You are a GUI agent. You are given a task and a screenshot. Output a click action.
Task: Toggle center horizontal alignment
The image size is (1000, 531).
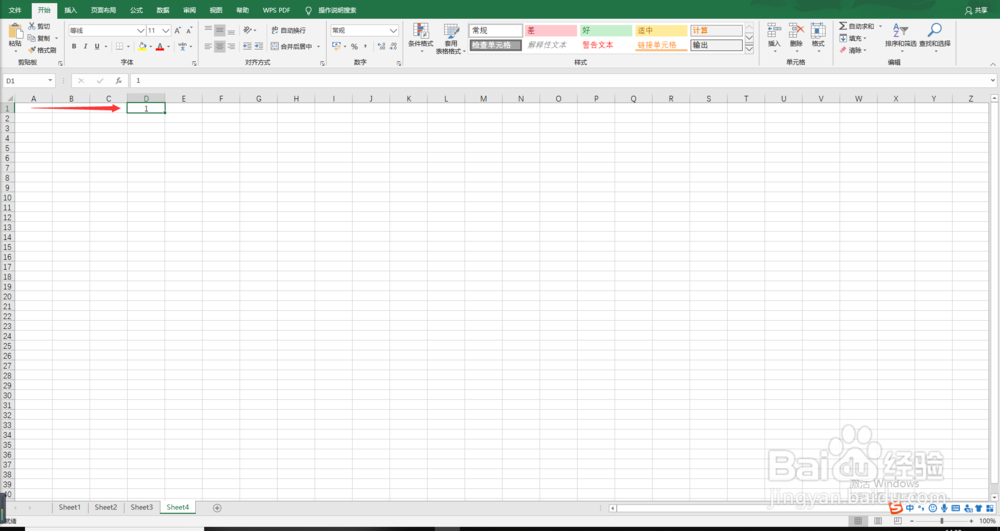point(219,46)
